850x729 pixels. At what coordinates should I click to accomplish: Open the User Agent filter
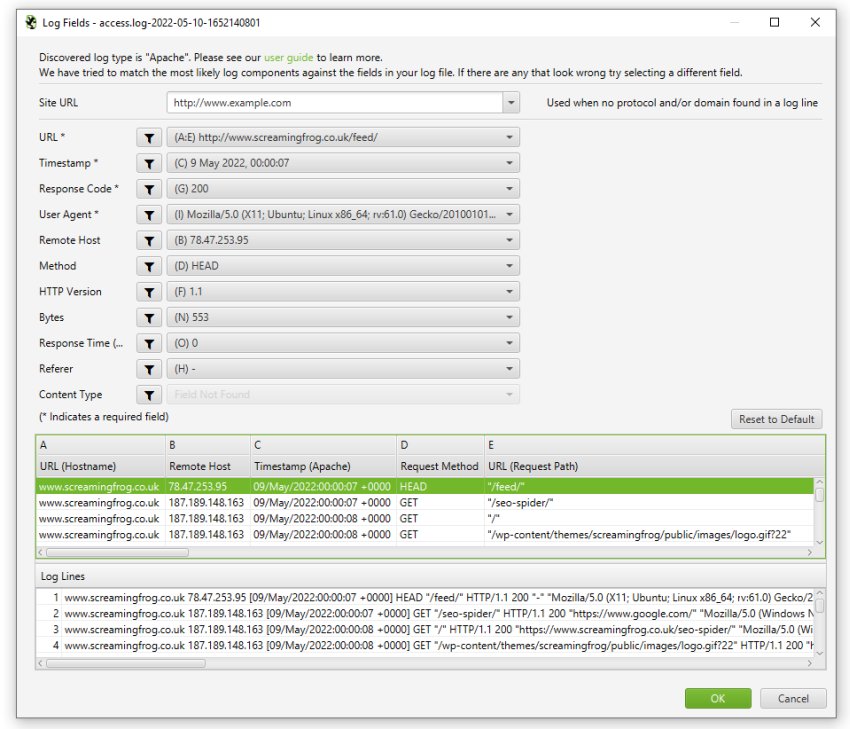(x=148, y=214)
